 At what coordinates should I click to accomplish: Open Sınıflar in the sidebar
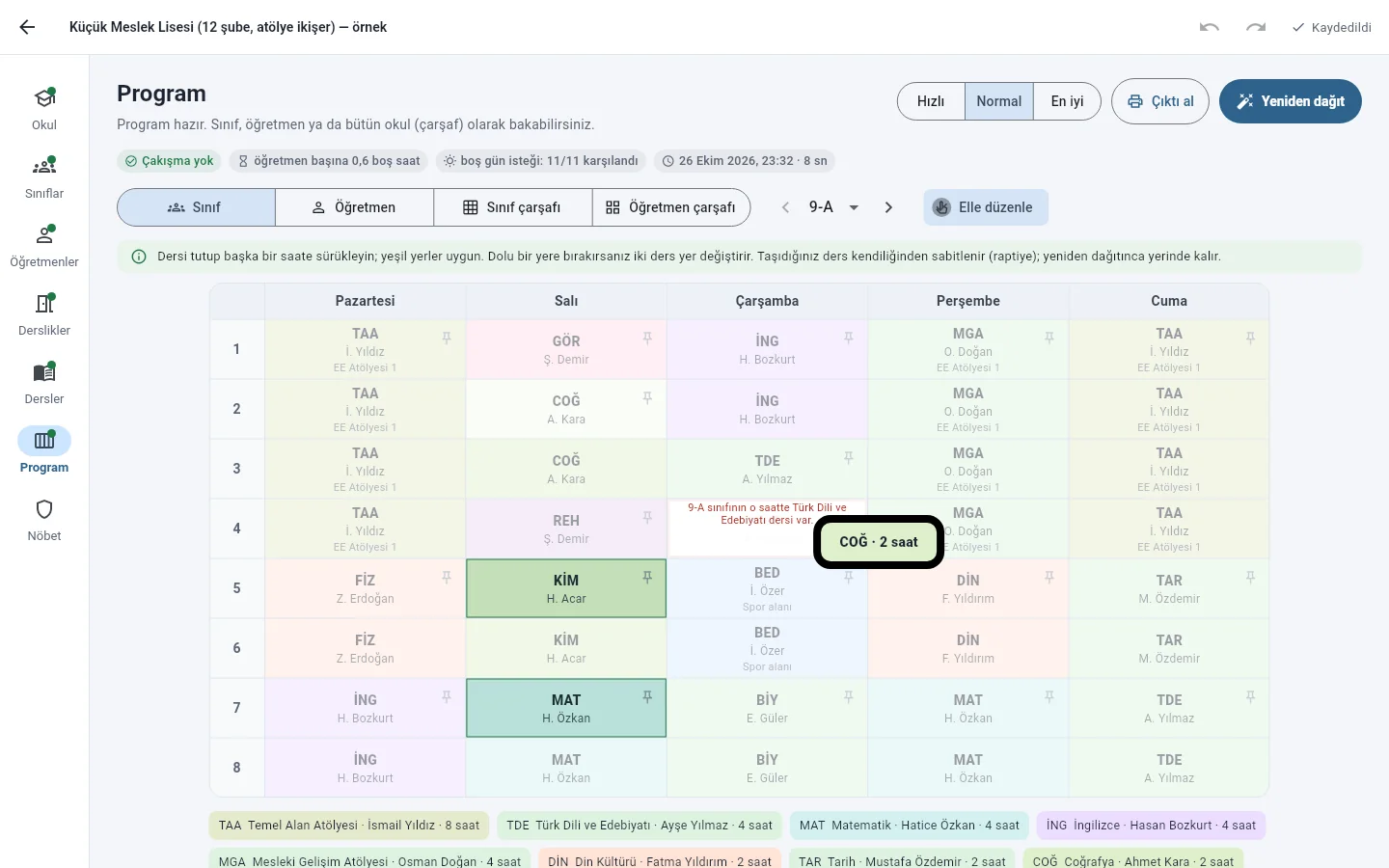[x=44, y=176]
